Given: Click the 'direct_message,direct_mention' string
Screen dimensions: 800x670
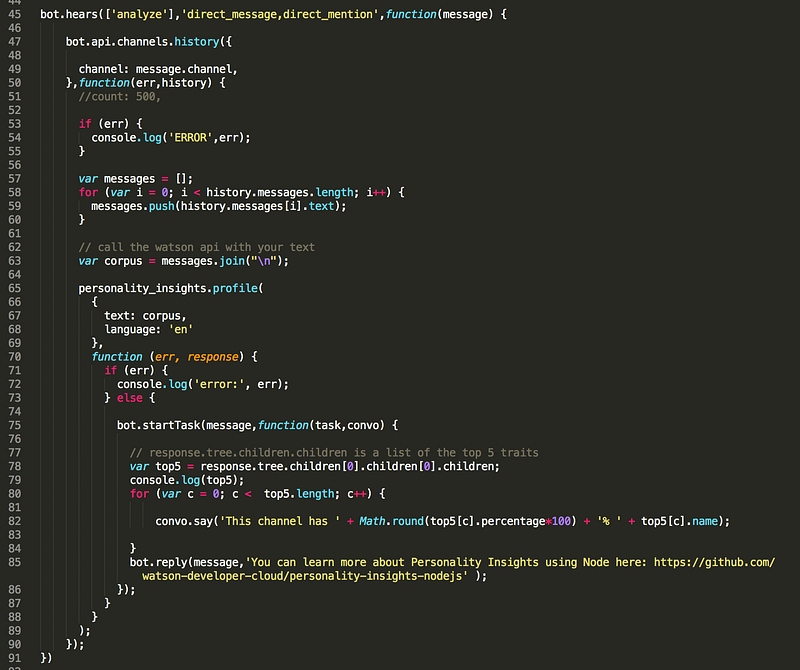Looking at the screenshot, I should tap(280, 14).
